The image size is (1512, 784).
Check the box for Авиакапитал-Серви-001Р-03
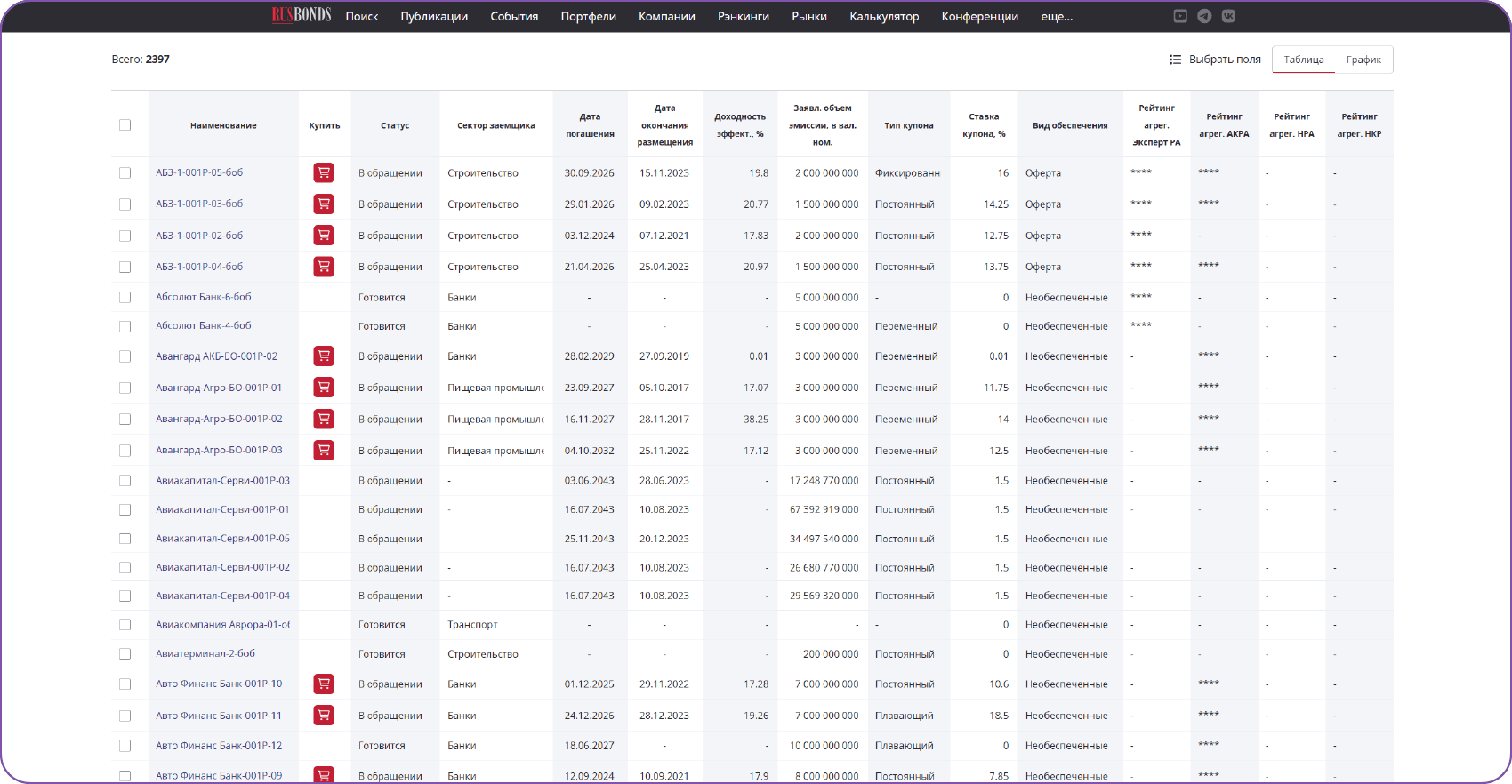click(x=125, y=480)
